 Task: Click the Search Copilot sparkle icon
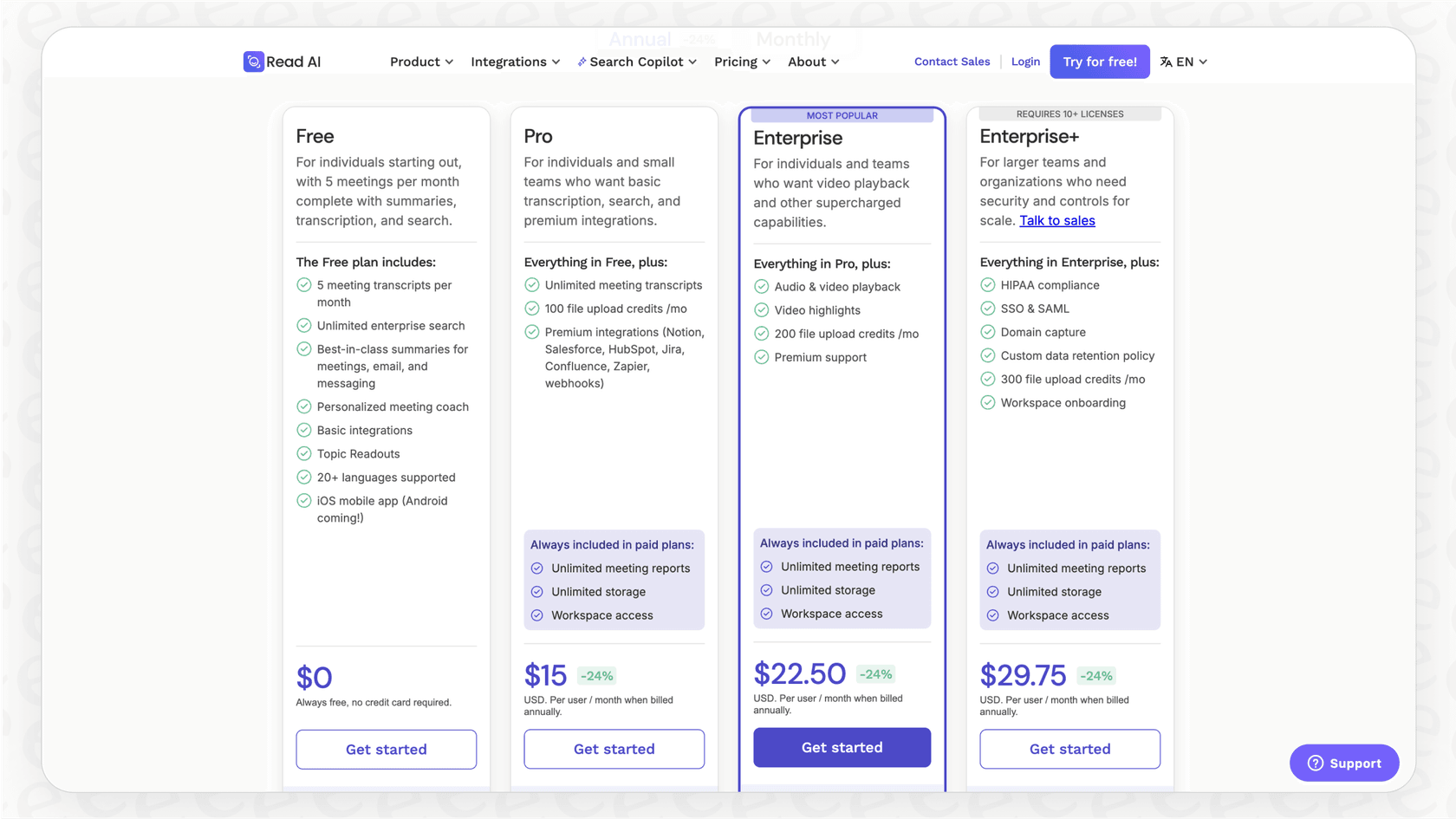tap(582, 62)
